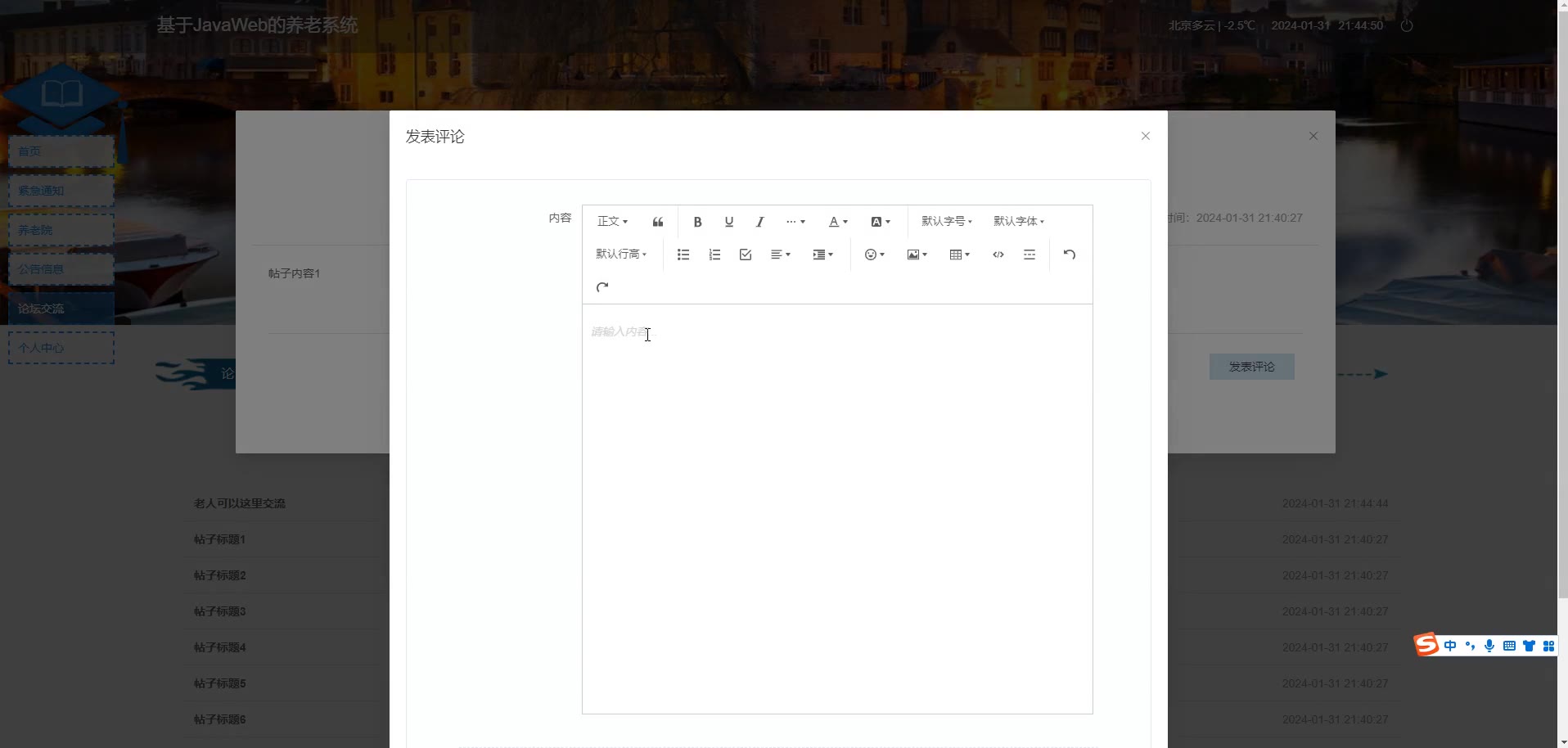
Task: Open background color picker
Action: point(881,222)
